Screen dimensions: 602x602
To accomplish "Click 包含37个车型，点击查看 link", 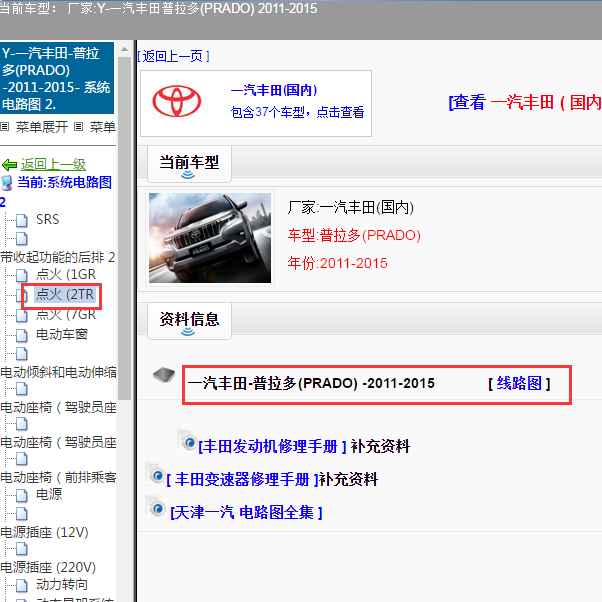I will [297, 112].
